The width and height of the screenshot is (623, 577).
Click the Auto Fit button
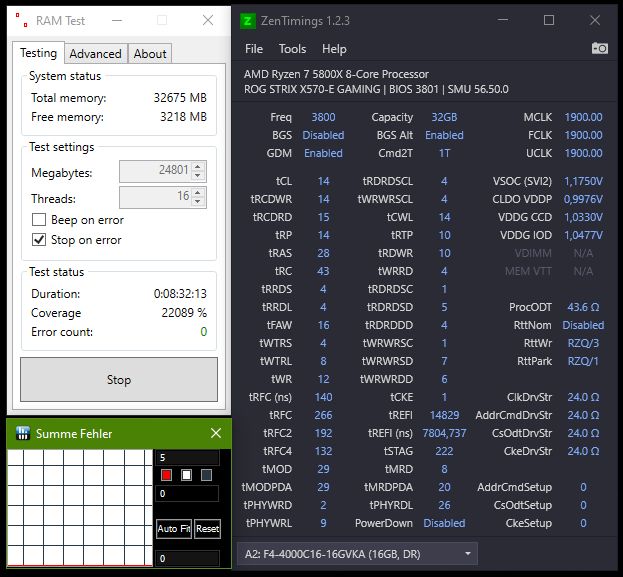tap(174, 529)
